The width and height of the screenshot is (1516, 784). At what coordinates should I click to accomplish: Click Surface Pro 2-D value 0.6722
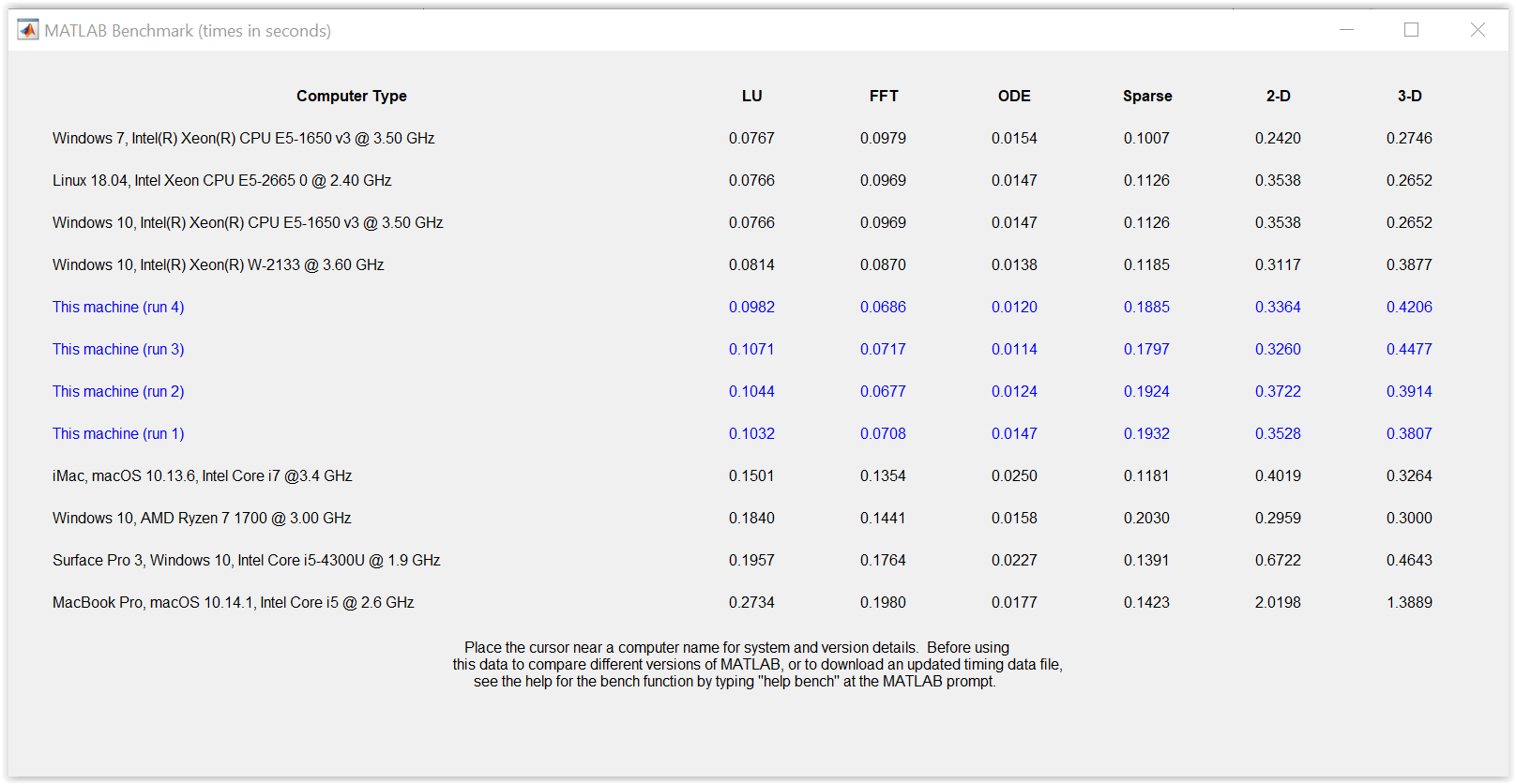click(1279, 560)
